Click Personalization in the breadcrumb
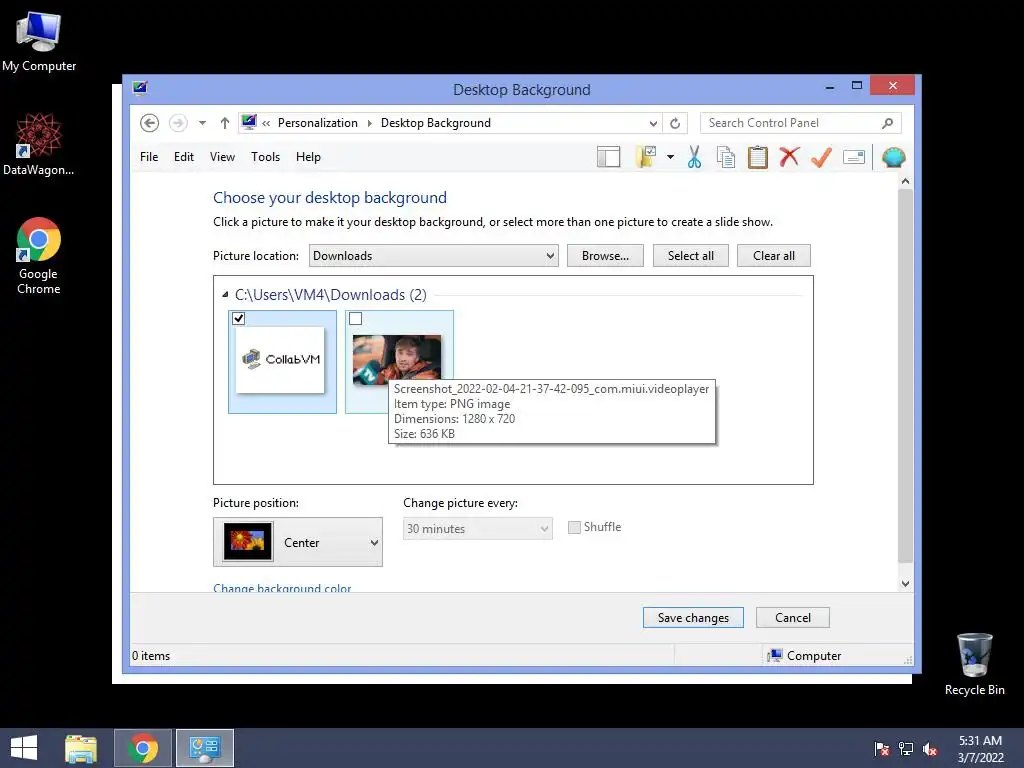This screenshot has height=768, width=1024. (317, 123)
